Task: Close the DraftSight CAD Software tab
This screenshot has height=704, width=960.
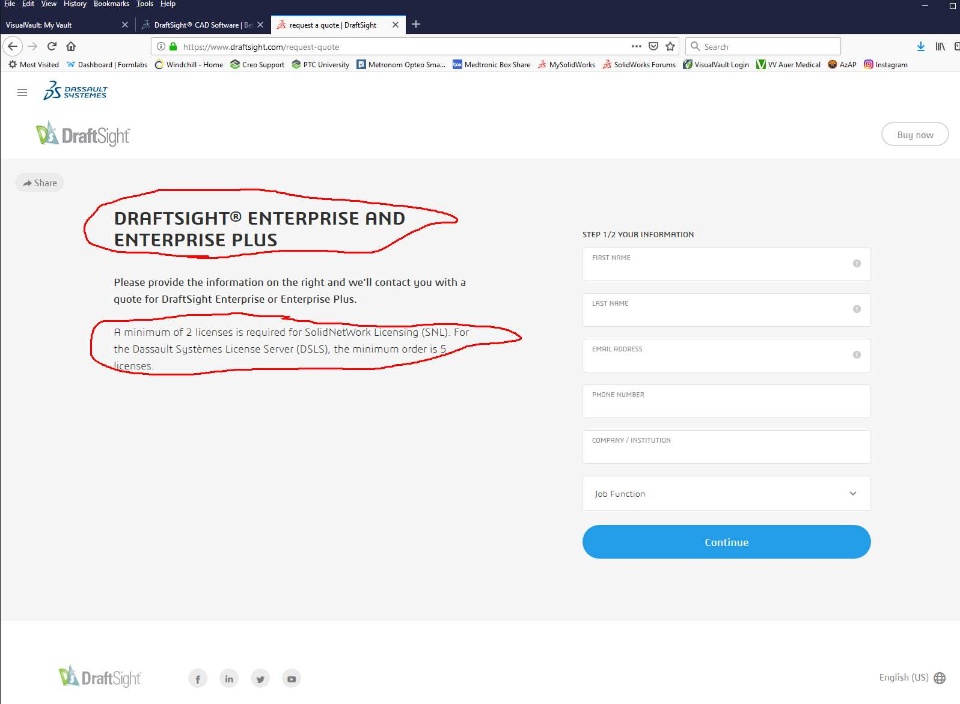Action: (x=260, y=25)
